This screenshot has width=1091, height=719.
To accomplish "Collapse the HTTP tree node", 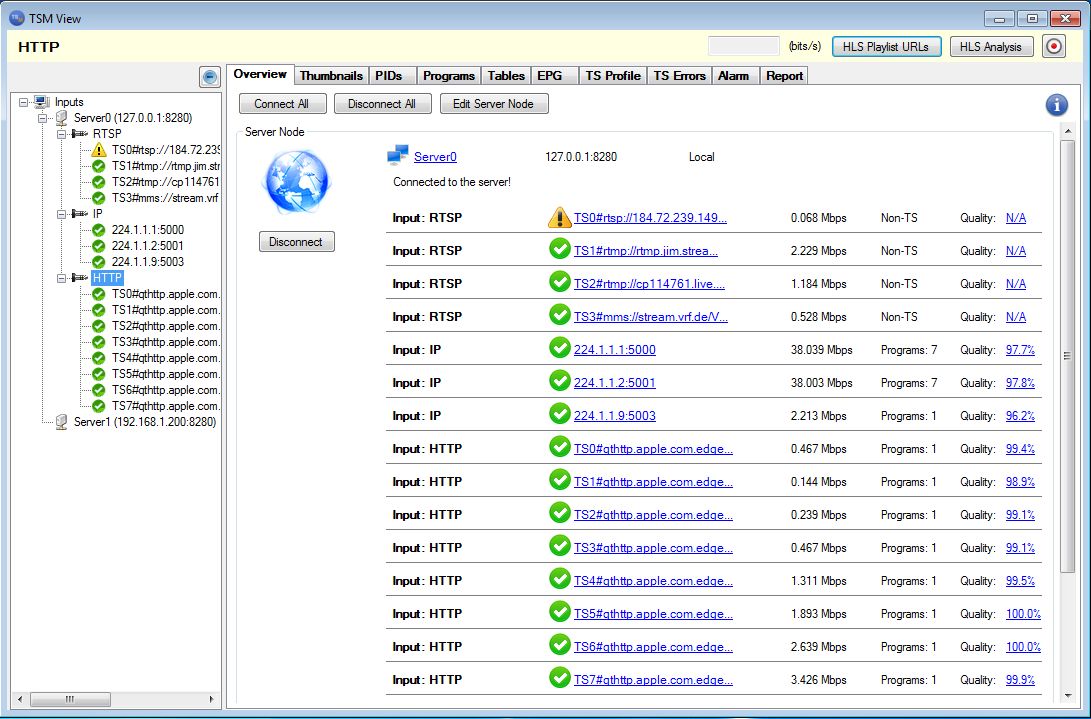I will point(61,278).
